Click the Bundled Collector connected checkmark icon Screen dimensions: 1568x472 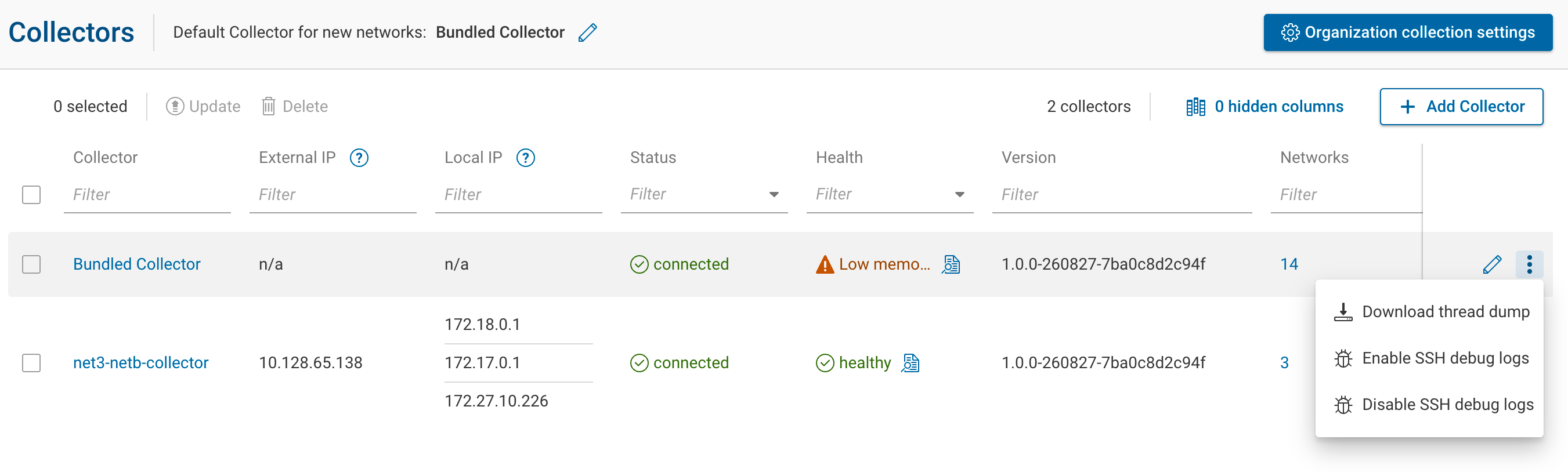coord(639,264)
